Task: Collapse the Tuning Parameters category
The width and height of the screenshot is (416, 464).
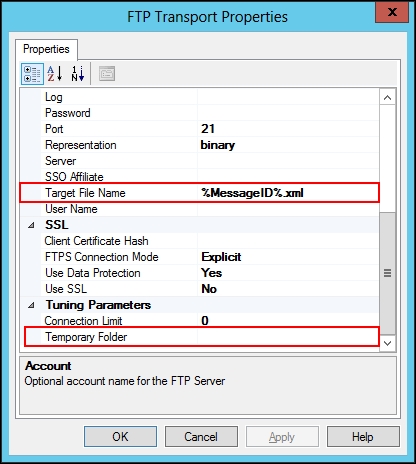Action: tap(31, 305)
